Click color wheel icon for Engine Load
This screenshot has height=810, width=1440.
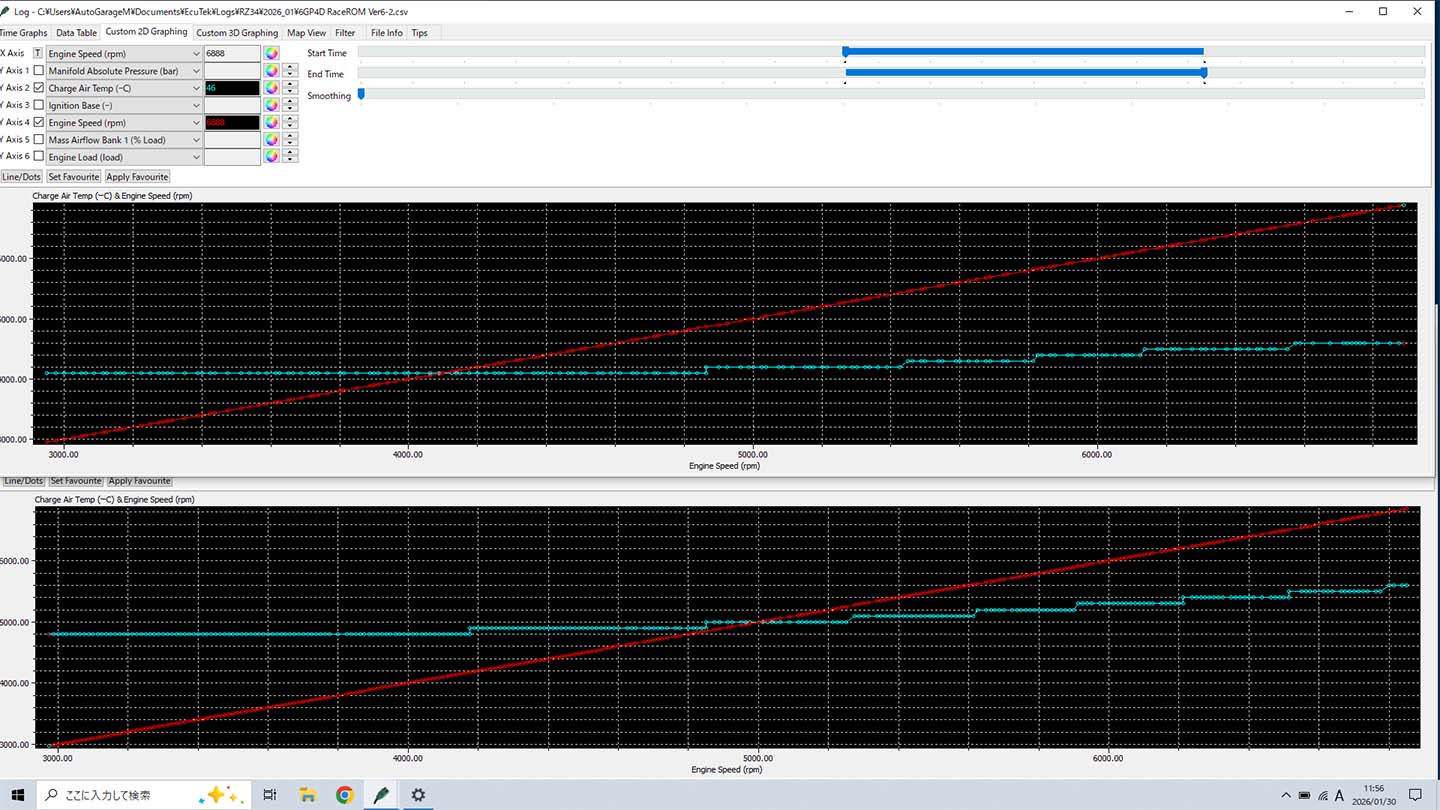pyautogui.click(x=271, y=157)
